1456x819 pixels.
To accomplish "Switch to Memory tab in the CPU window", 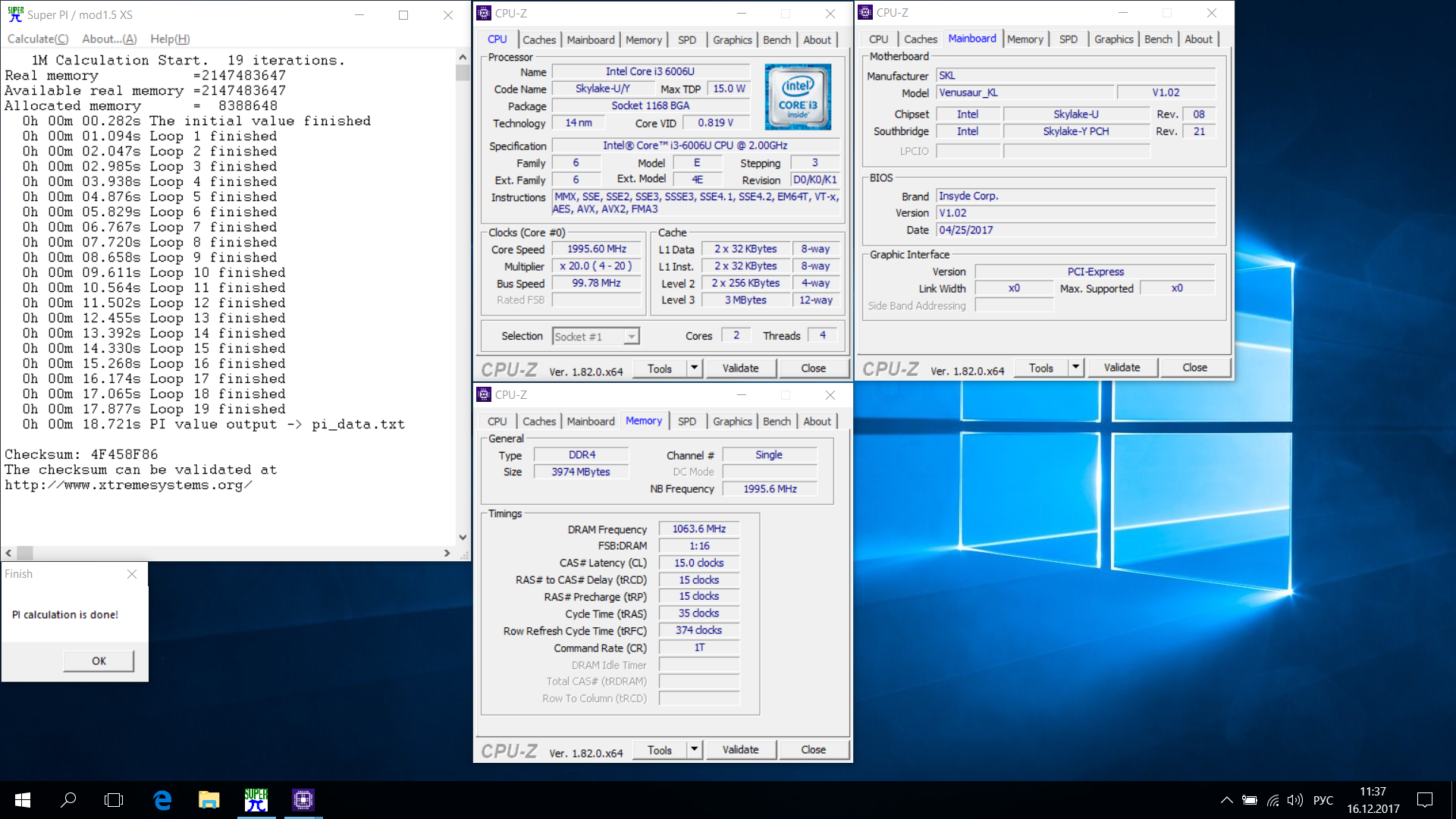I will coord(644,40).
